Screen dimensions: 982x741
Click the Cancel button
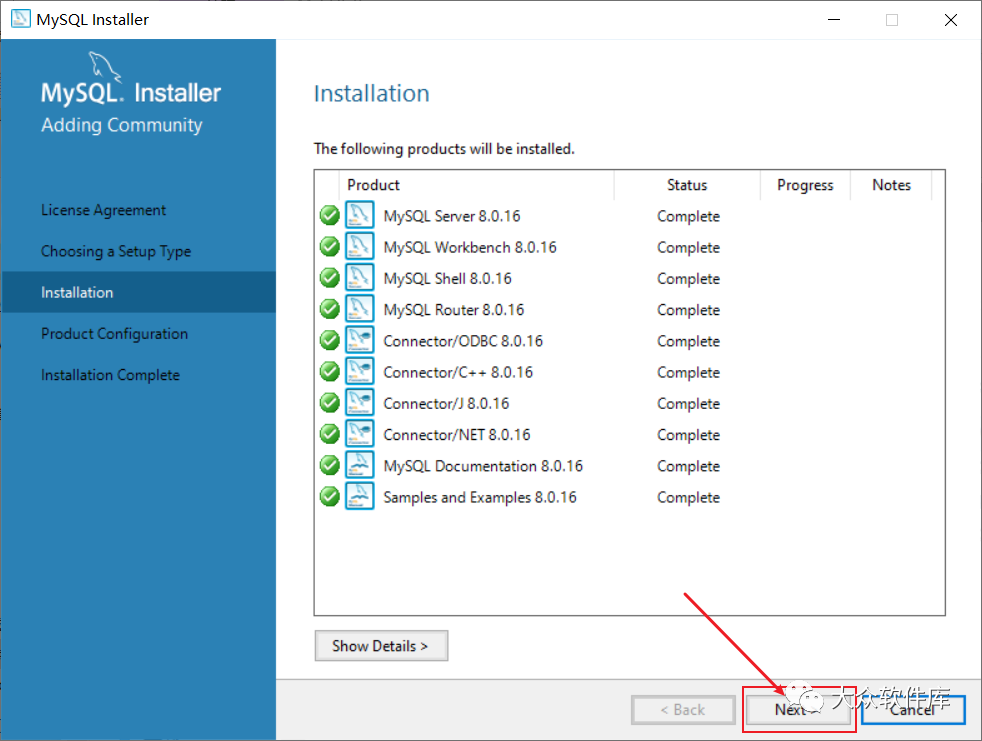[913, 710]
